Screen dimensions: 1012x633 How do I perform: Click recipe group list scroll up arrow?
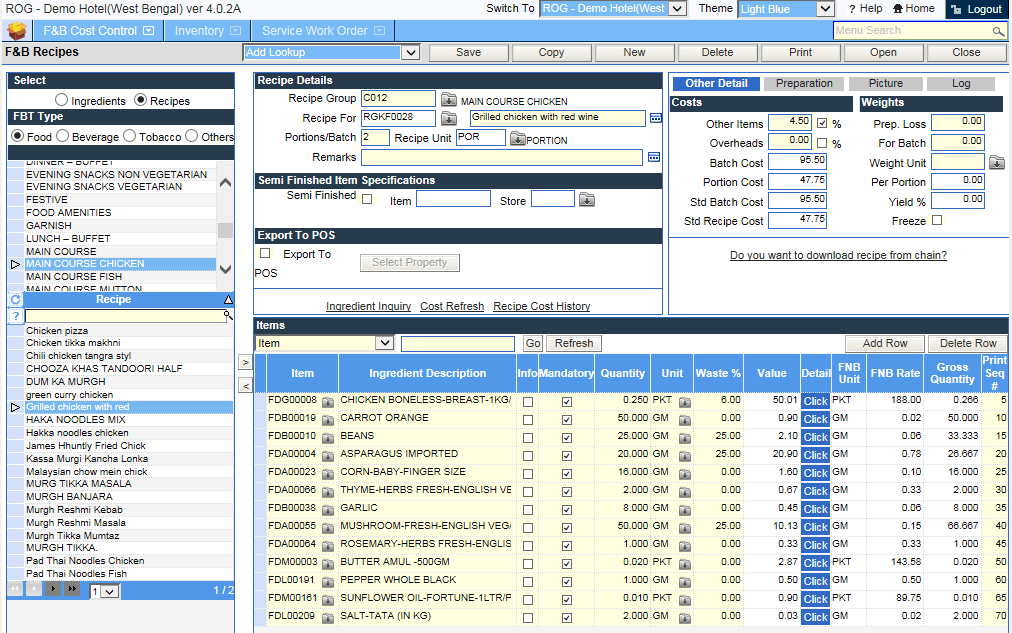pyautogui.click(x=225, y=183)
